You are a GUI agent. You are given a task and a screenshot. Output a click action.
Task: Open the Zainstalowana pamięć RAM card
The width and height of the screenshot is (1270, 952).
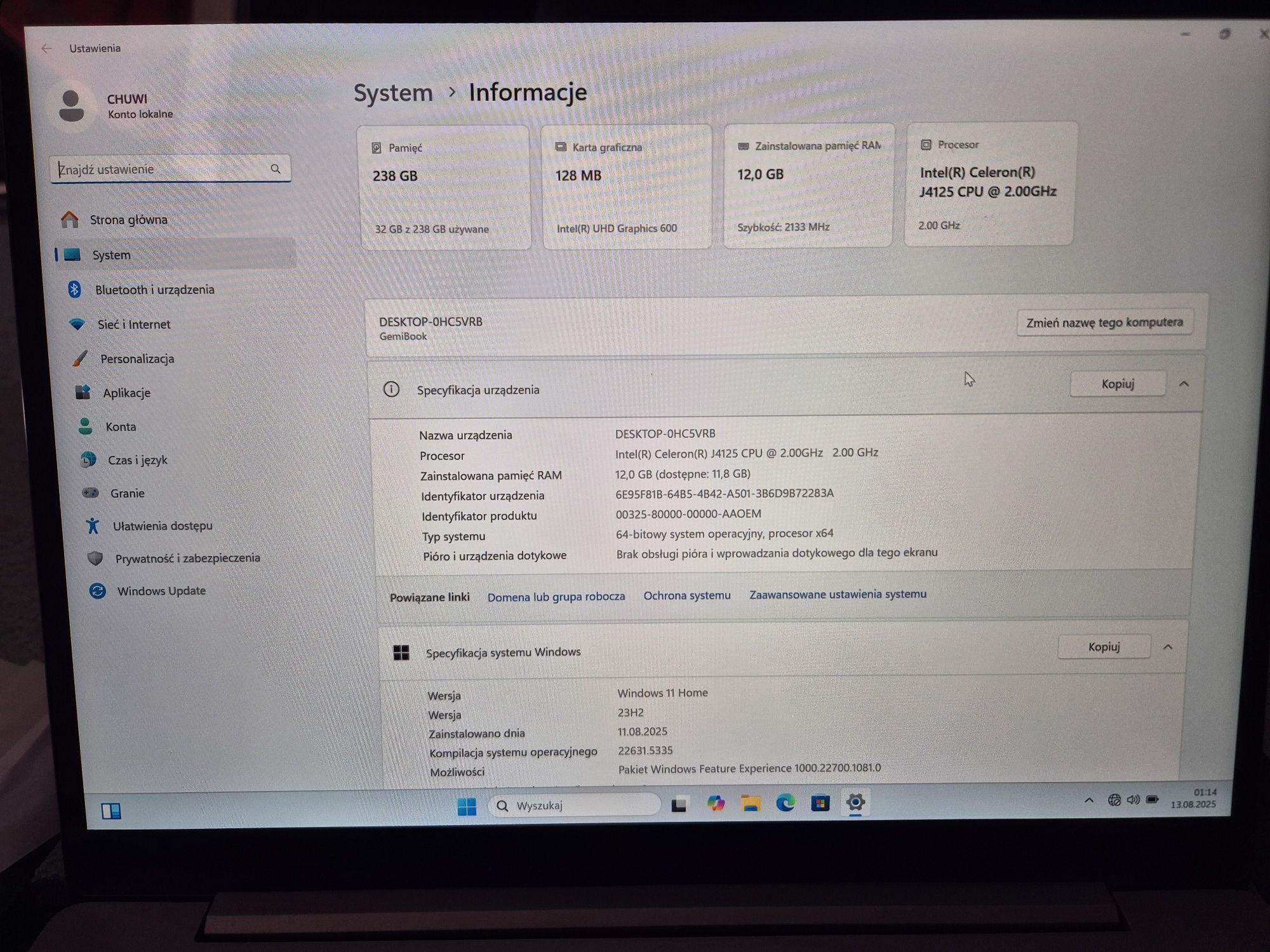(x=808, y=185)
